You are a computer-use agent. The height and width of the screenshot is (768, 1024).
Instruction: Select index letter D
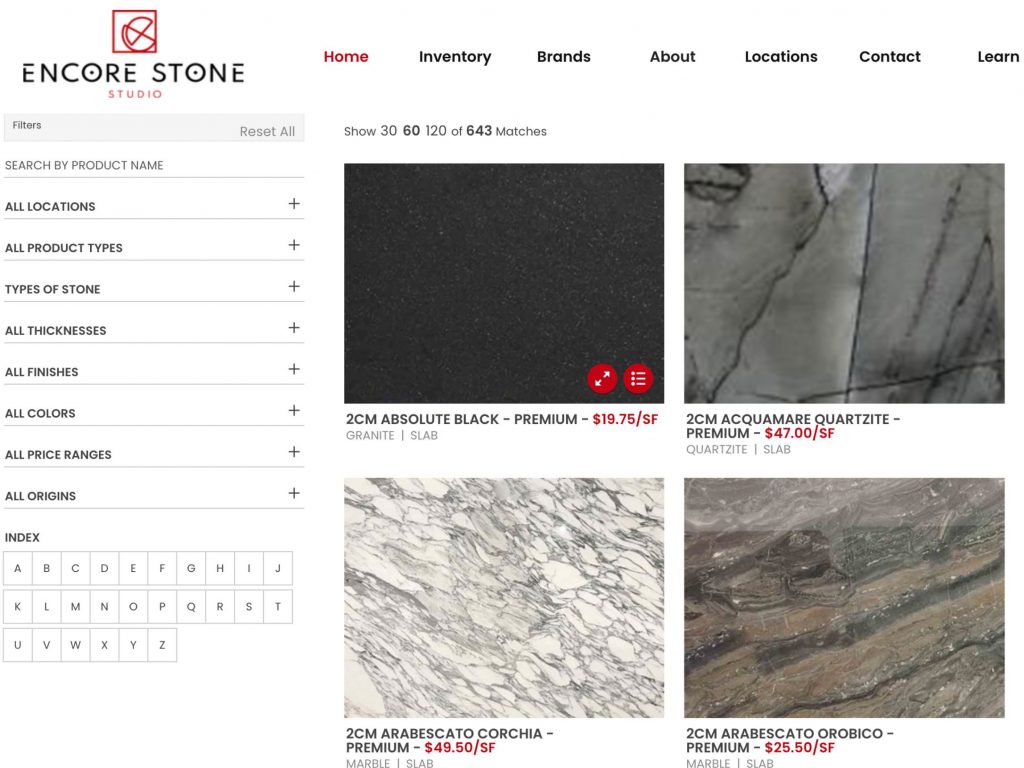coord(104,568)
